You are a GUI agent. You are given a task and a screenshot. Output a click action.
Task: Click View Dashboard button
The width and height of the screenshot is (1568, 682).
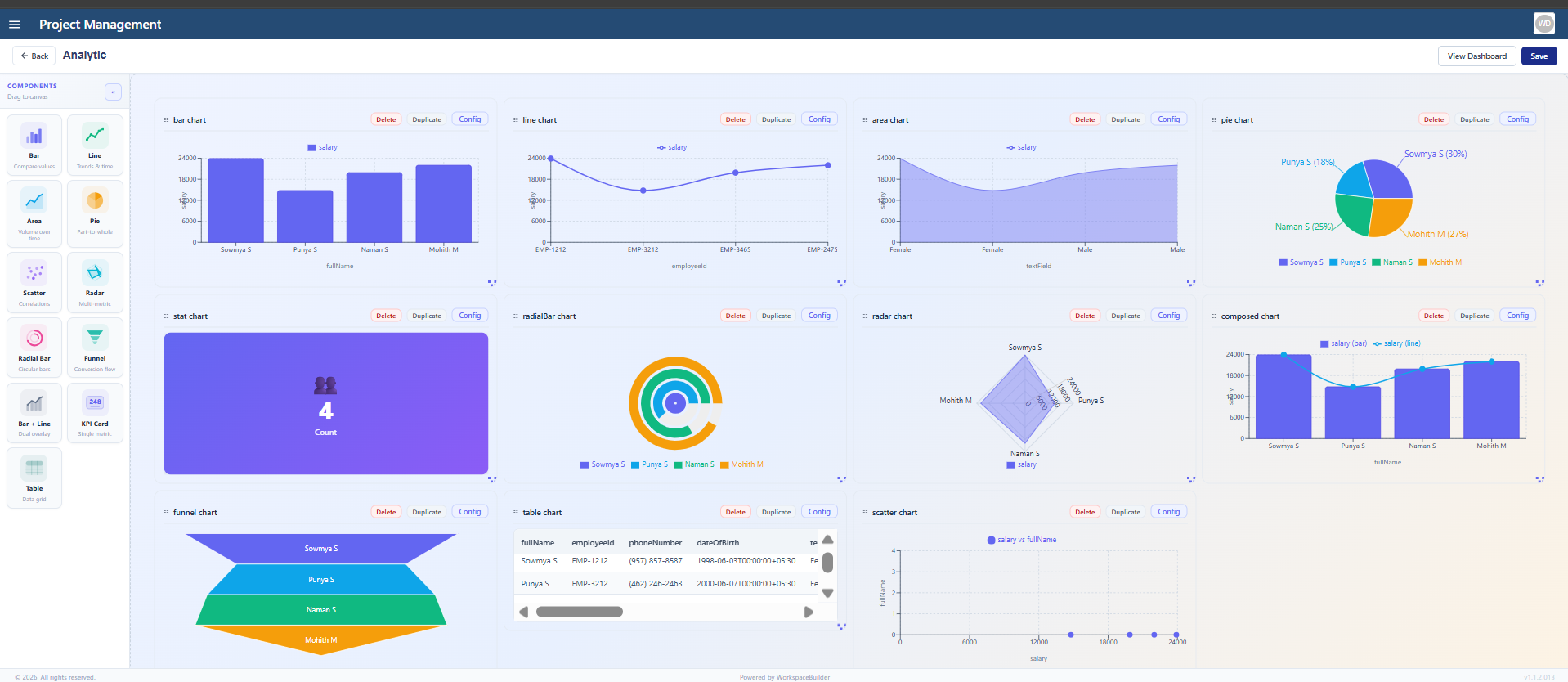[1476, 56]
